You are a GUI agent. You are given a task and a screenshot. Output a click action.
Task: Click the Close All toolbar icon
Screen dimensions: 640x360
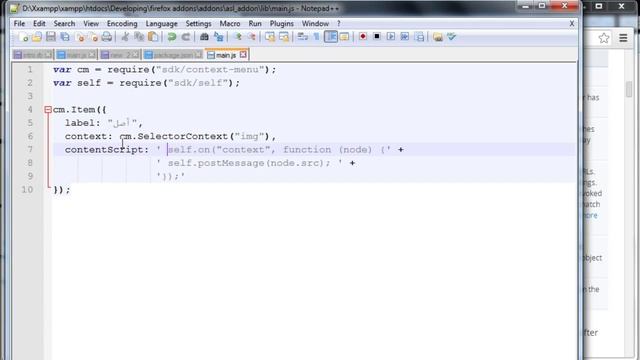[93, 37]
